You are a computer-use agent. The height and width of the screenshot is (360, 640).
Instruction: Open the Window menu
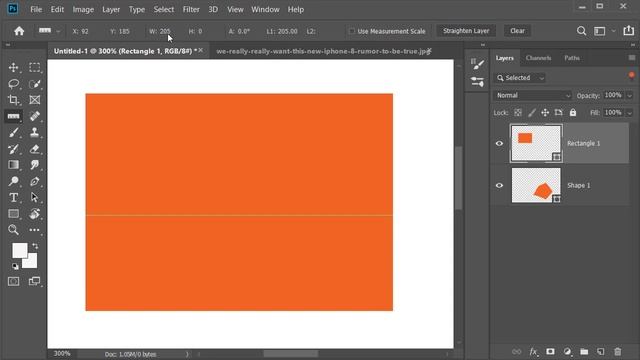tap(265, 9)
